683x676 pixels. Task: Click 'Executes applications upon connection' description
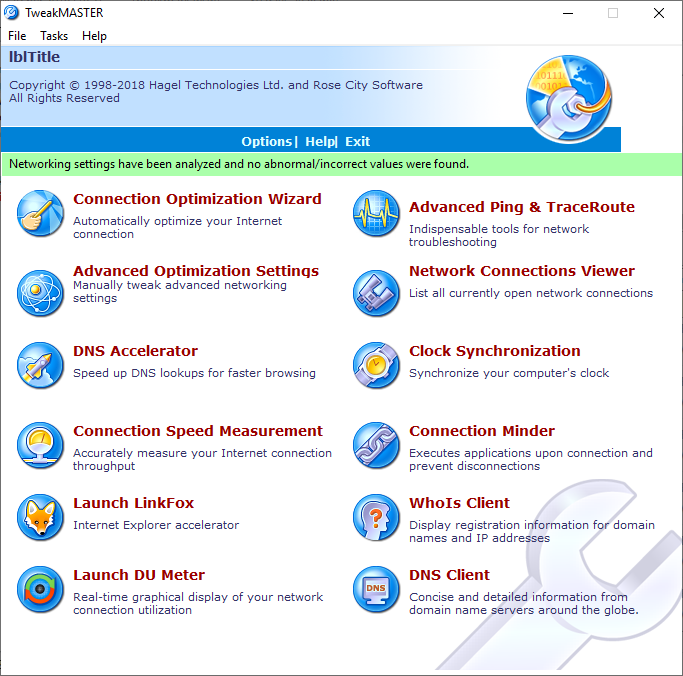tap(531, 460)
